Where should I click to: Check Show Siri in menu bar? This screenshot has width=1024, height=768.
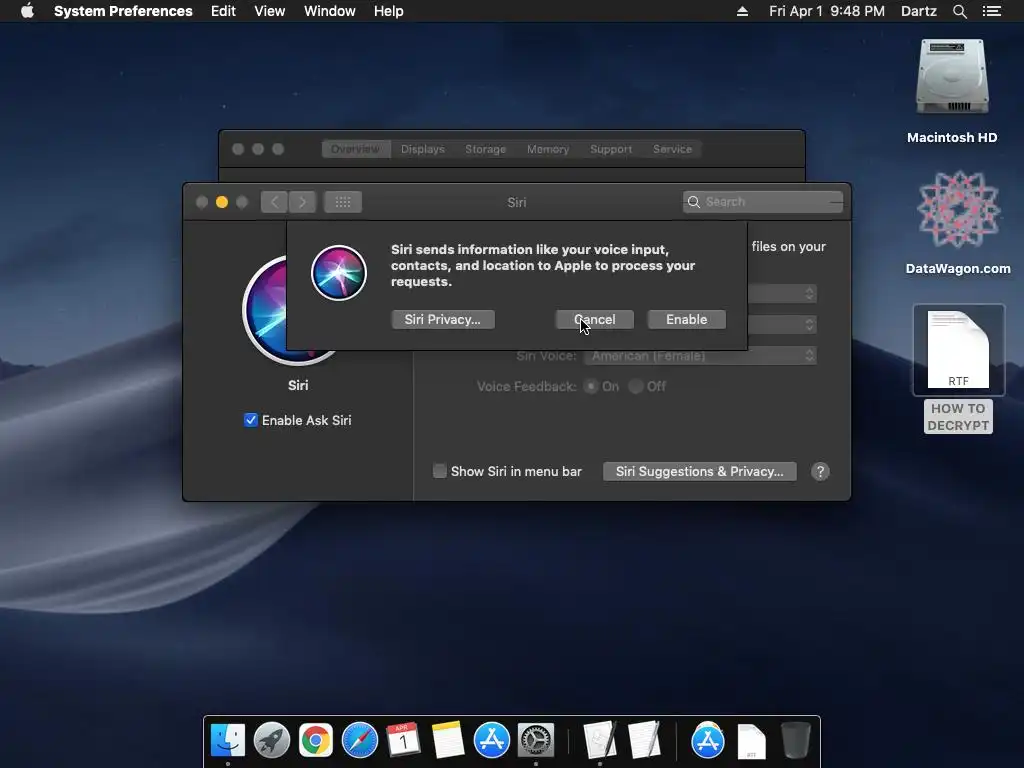pos(440,471)
